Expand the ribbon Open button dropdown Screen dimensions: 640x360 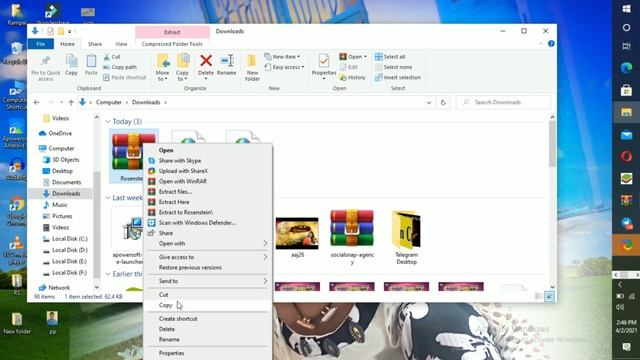365,57
